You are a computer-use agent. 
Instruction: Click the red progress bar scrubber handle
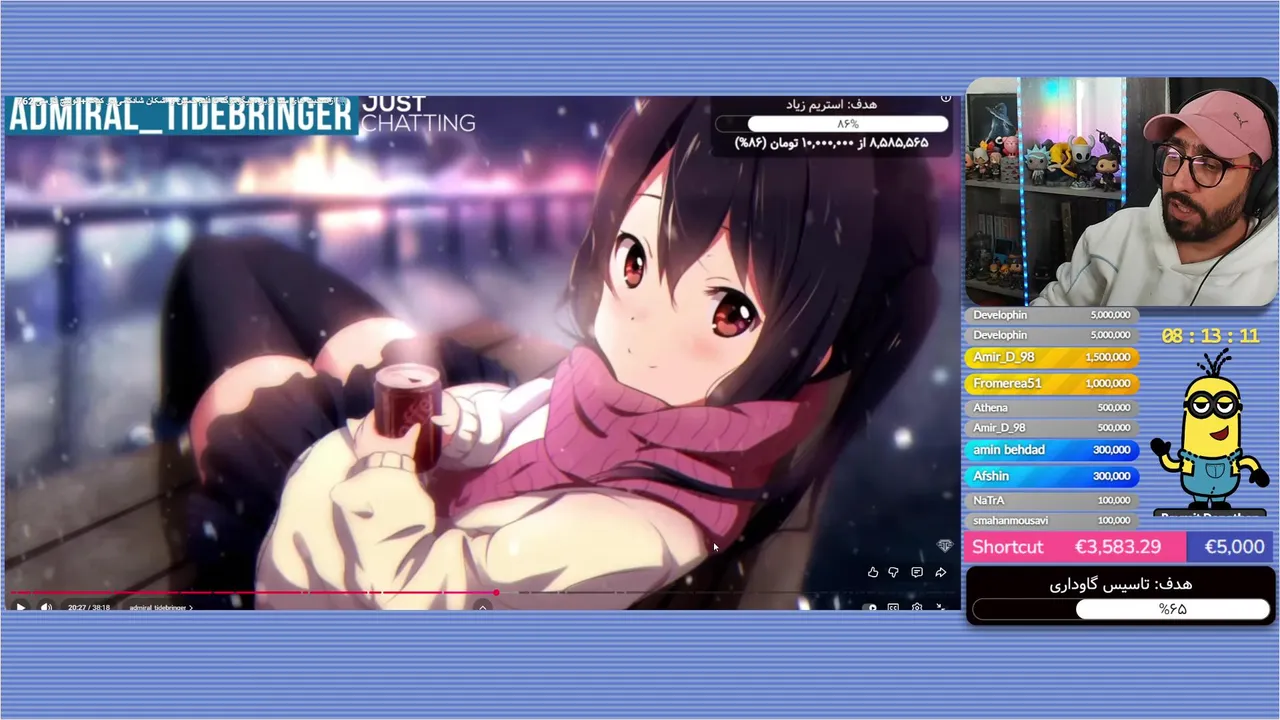click(496, 593)
